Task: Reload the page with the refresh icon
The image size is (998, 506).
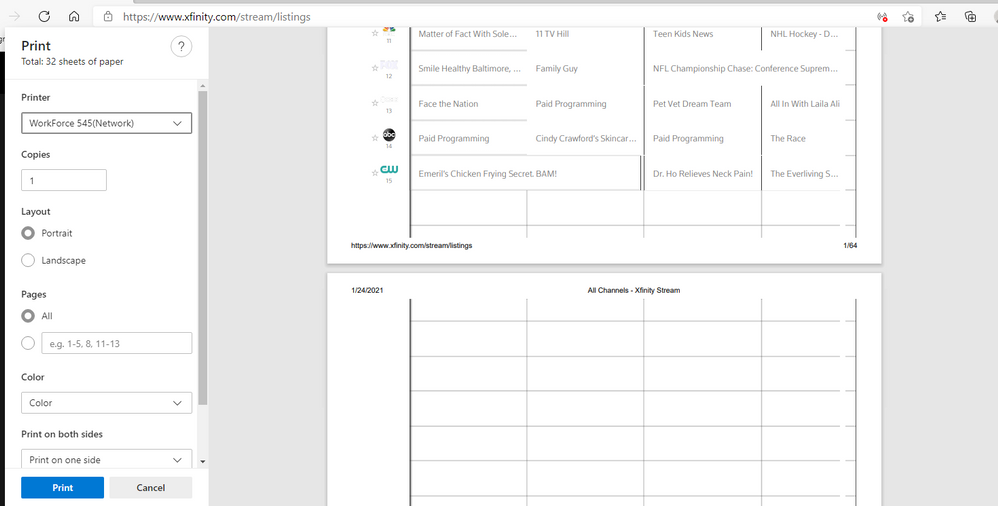Action: [44, 17]
